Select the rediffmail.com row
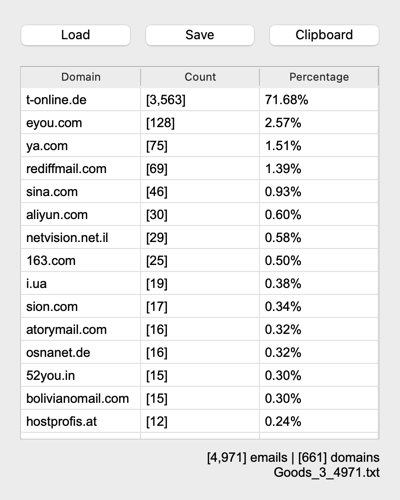Image resolution: width=400 pixels, height=500 pixels. (200, 169)
